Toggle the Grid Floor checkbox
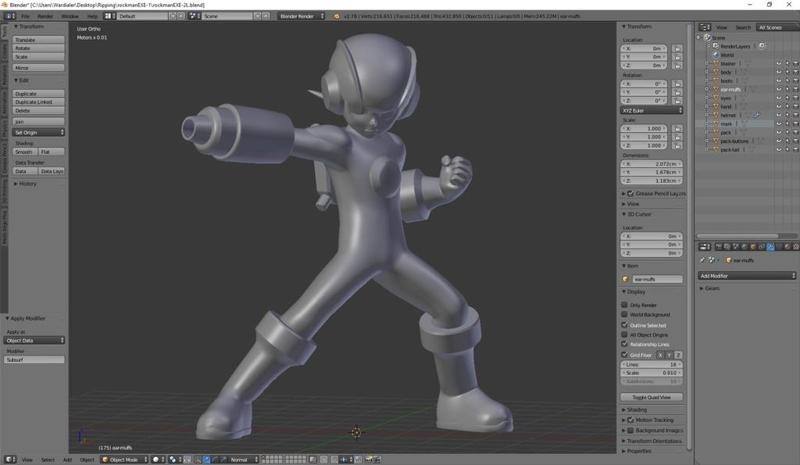800x465 pixels. pos(624,354)
